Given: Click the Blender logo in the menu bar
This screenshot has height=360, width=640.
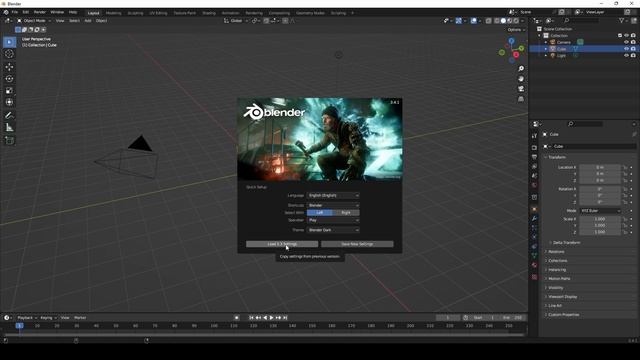Looking at the screenshot, I should point(6,12).
